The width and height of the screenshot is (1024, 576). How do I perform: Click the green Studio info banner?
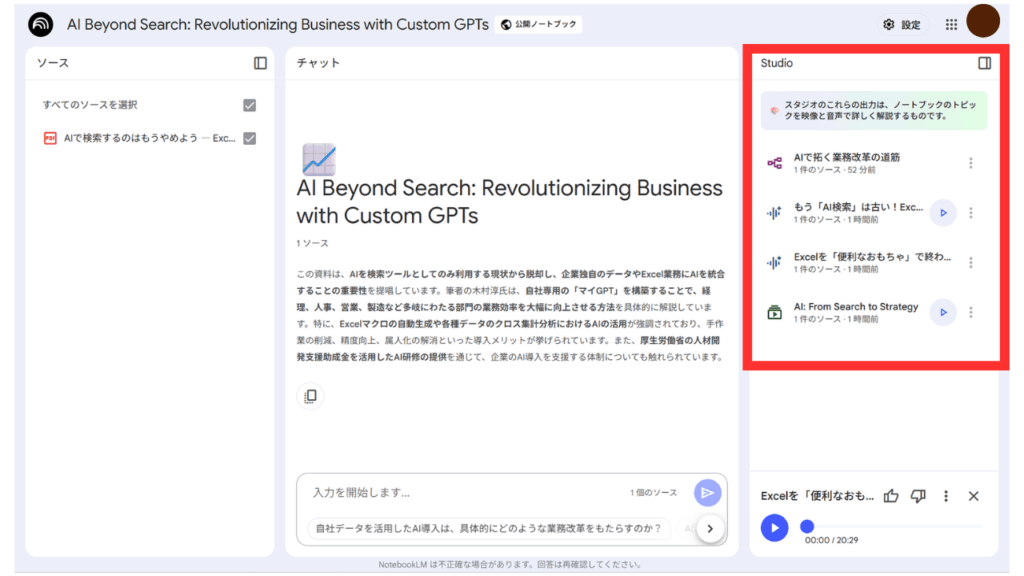tap(874, 110)
